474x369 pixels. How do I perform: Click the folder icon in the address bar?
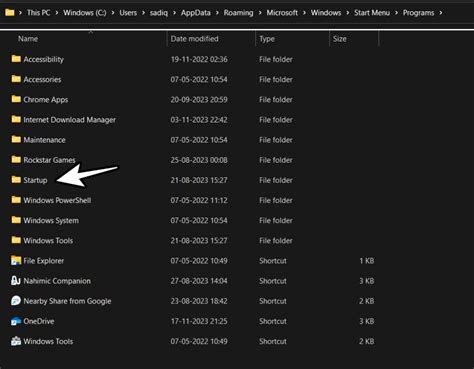pyautogui.click(x=10, y=13)
